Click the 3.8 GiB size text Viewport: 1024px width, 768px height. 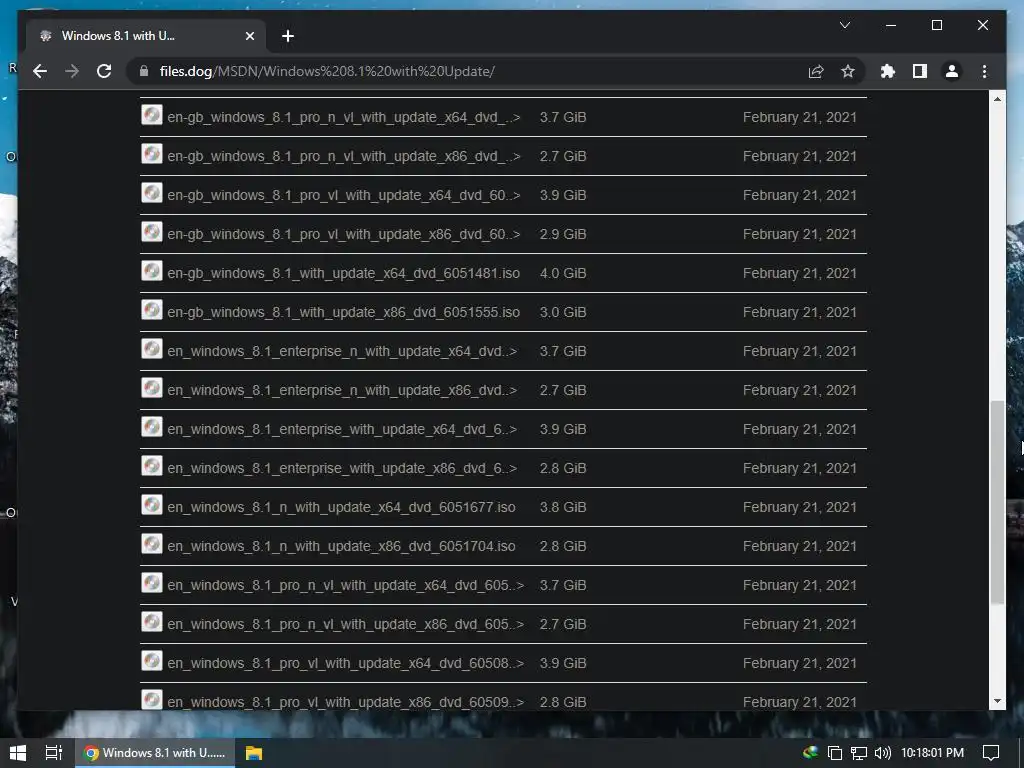point(563,507)
